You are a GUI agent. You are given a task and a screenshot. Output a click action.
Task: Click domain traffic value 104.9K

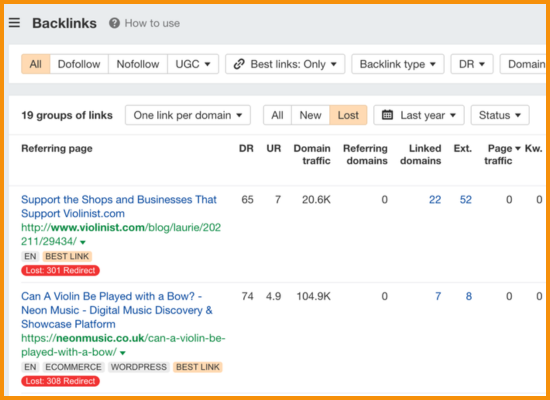pyautogui.click(x=314, y=296)
